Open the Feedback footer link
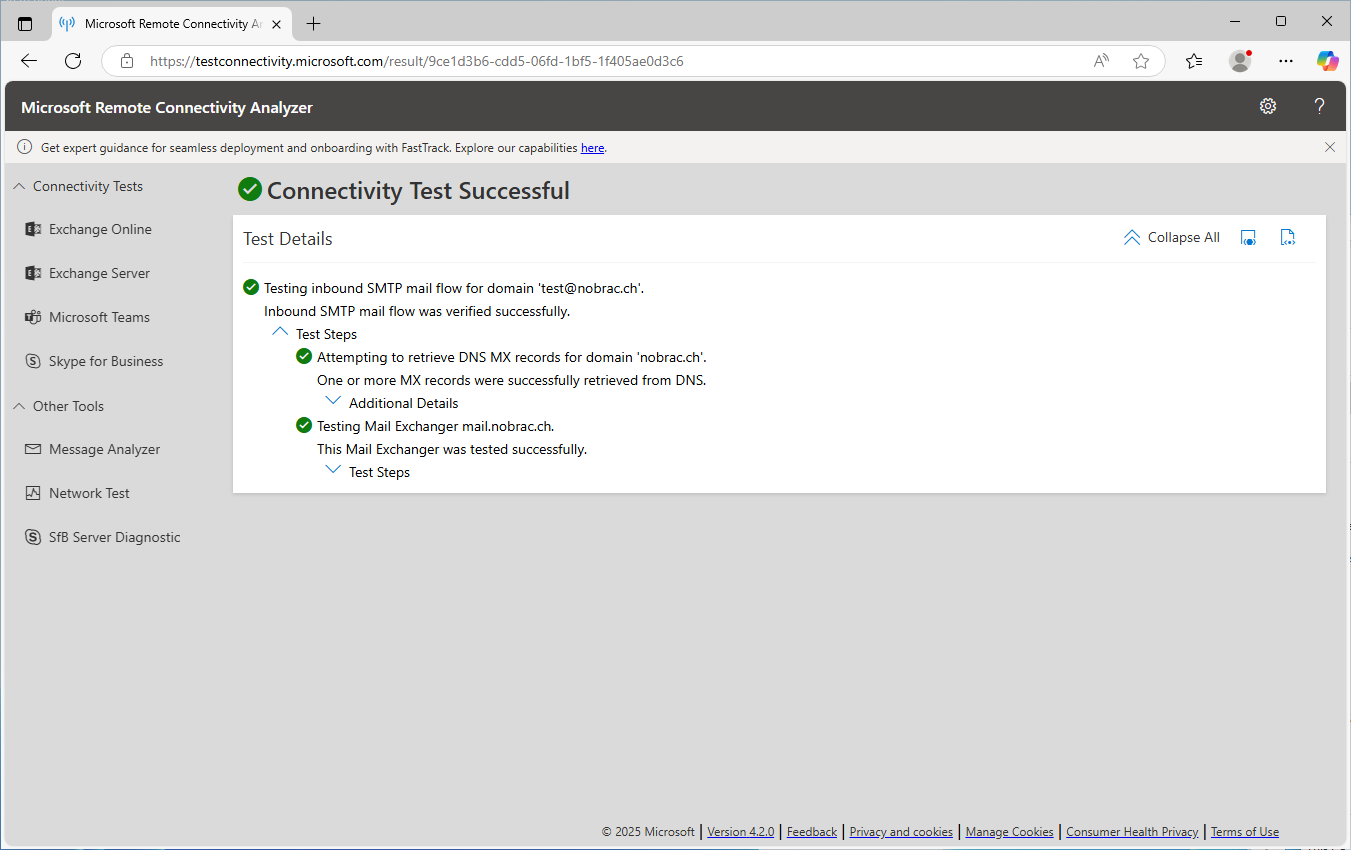This screenshot has height=850, width=1351. coord(812,832)
